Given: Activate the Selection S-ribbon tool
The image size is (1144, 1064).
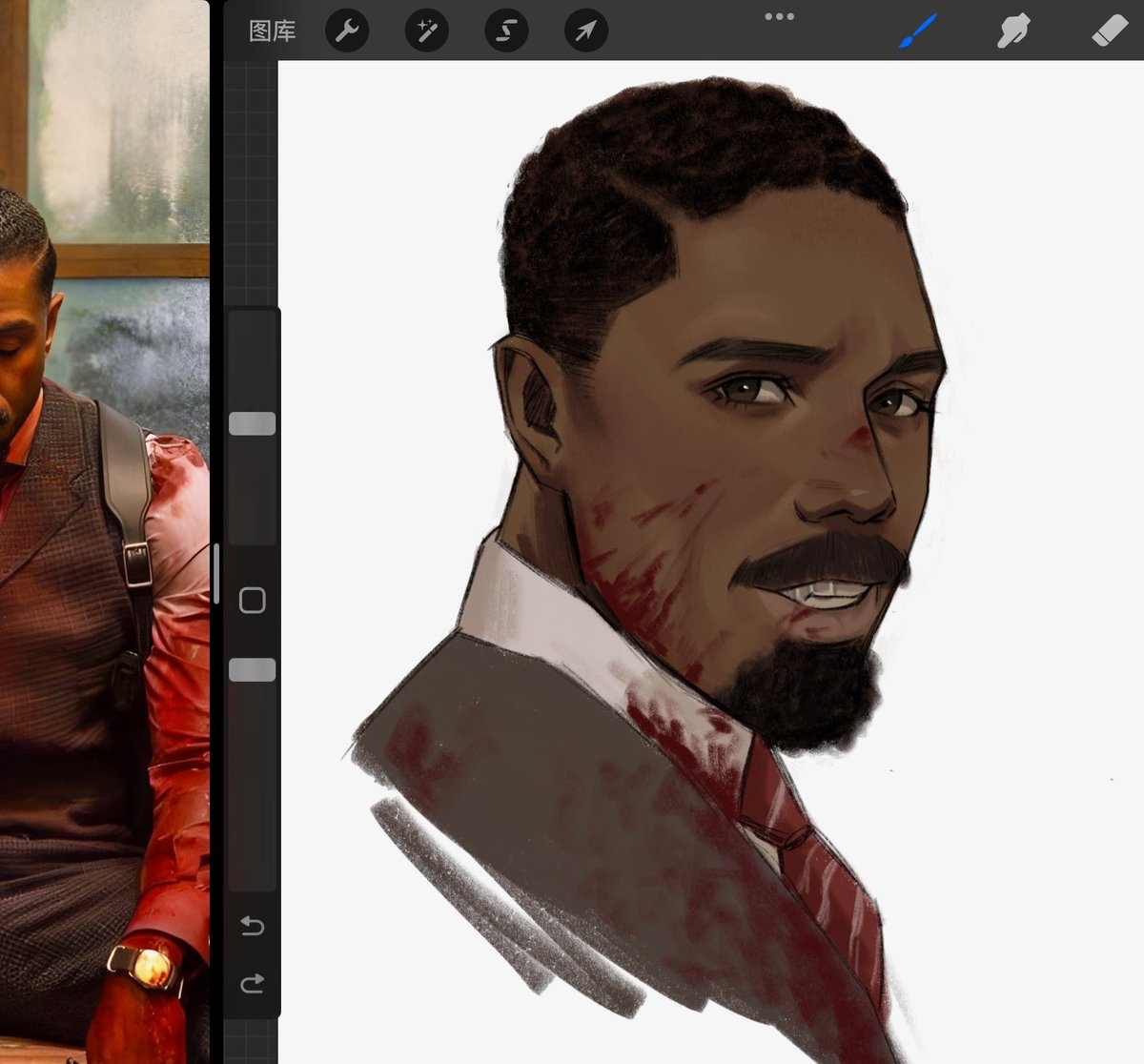Looking at the screenshot, I should tap(506, 31).
